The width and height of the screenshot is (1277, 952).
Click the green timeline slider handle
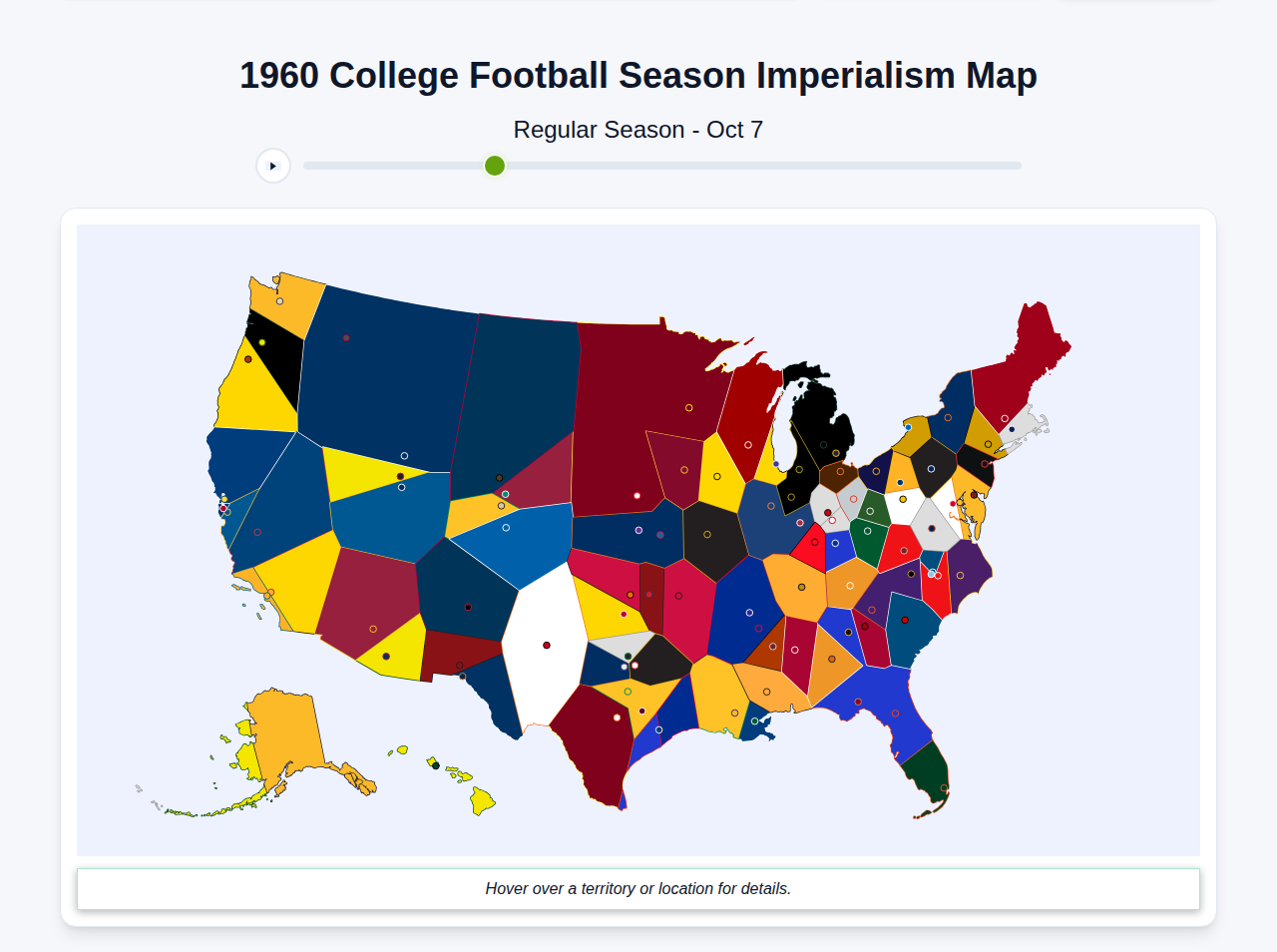494,166
